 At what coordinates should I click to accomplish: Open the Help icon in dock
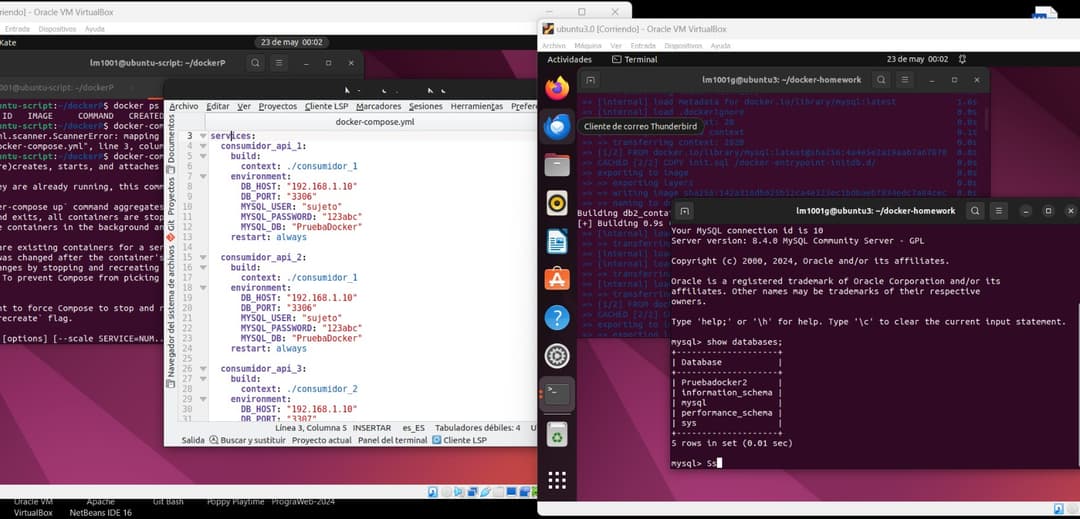tap(557, 318)
